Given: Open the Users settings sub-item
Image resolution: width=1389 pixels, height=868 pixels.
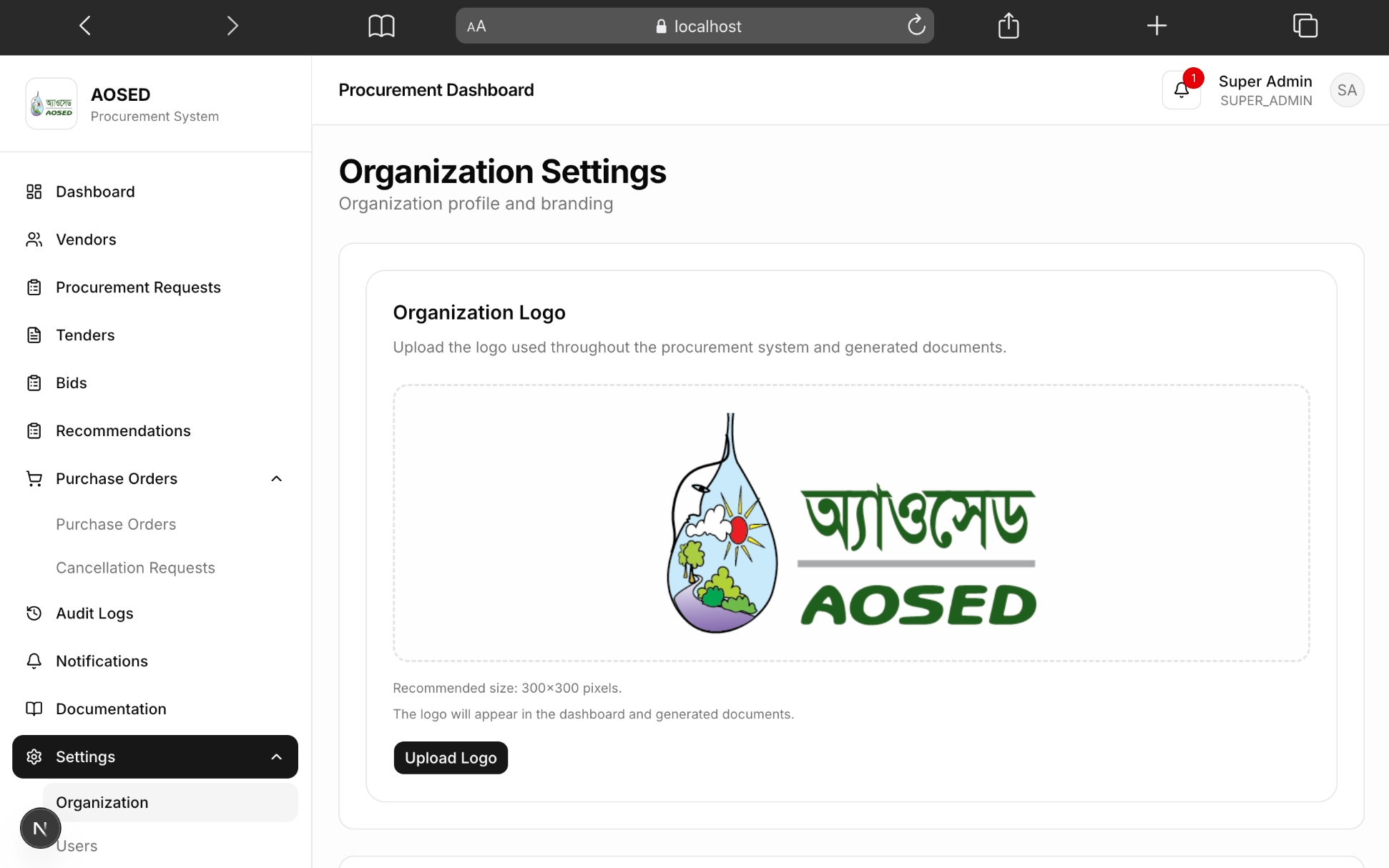Looking at the screenshot, I should point(170,846).
